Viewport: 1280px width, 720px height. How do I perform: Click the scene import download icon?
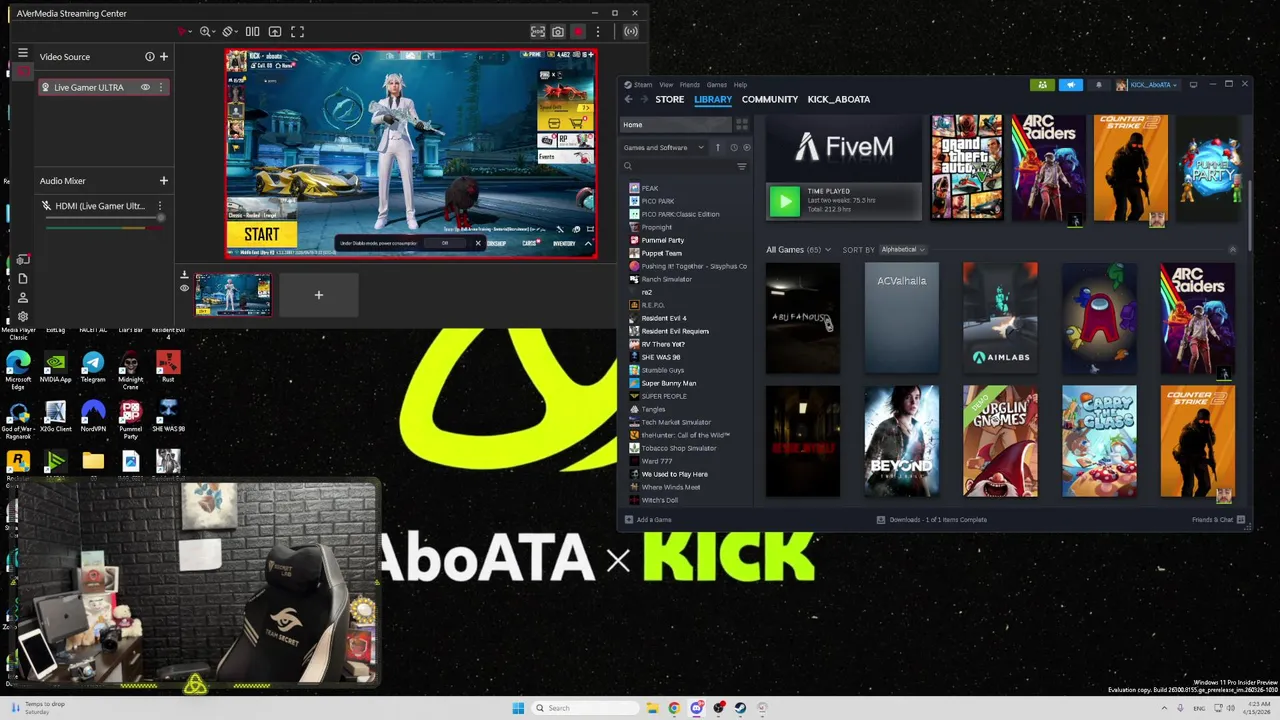[184, 275]
